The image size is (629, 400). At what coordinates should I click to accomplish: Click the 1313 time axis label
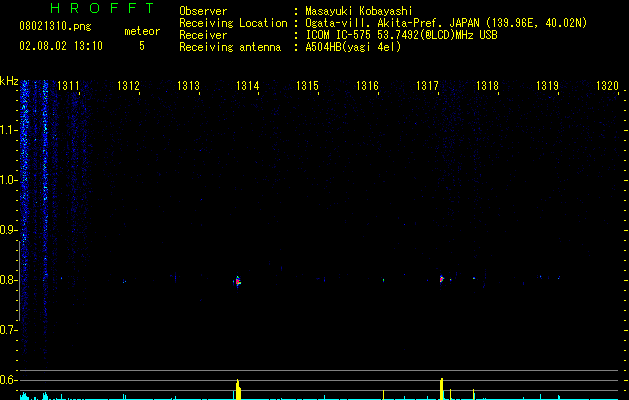188,86
